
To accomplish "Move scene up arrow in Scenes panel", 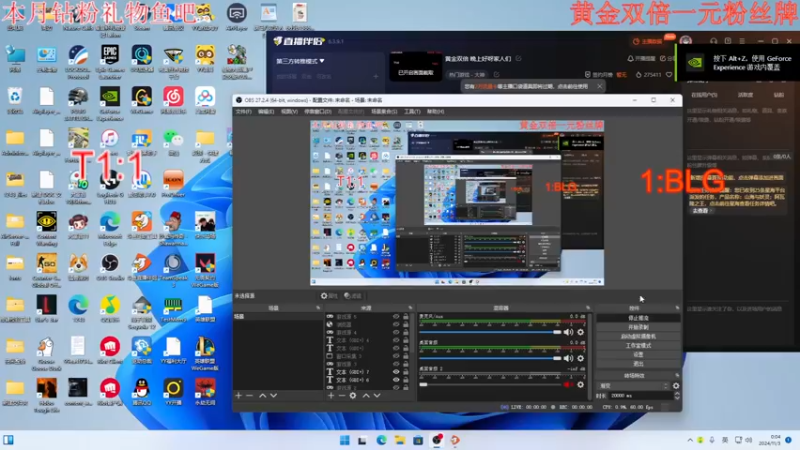I will (262, 395).
